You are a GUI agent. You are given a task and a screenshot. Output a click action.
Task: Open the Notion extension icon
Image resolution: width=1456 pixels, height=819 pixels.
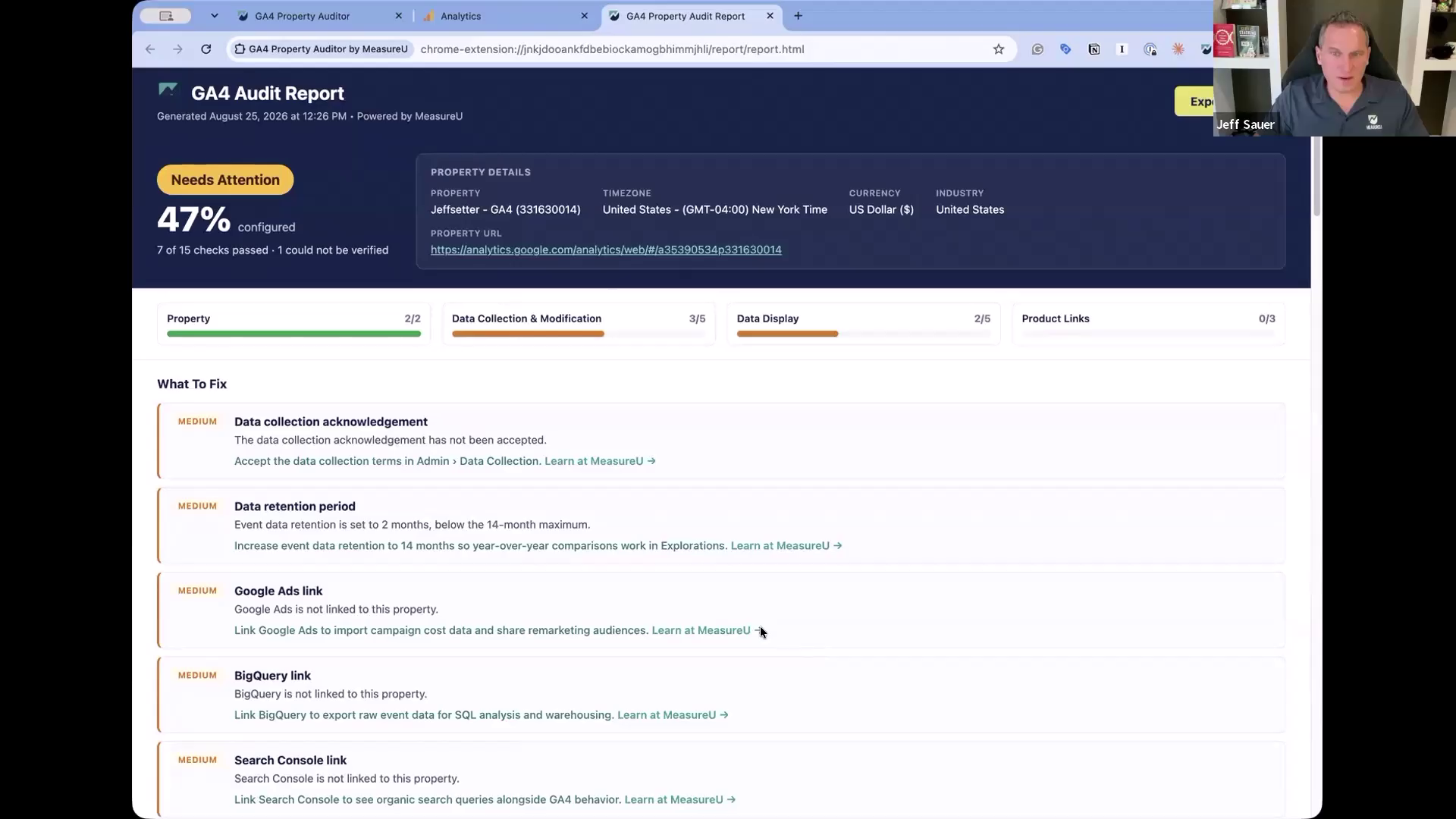1094,49
